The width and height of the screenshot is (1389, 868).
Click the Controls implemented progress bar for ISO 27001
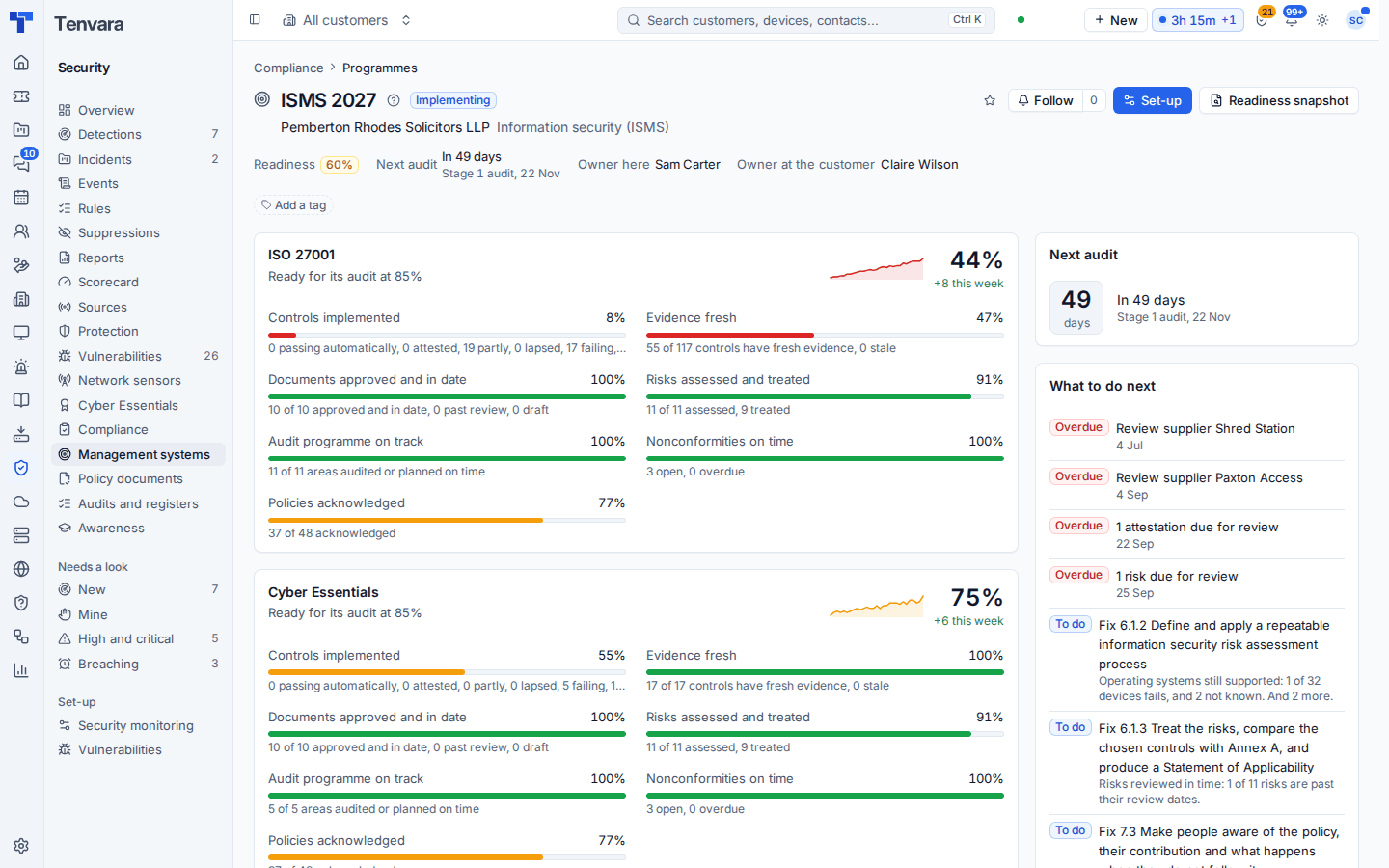[x=447, y=335]
